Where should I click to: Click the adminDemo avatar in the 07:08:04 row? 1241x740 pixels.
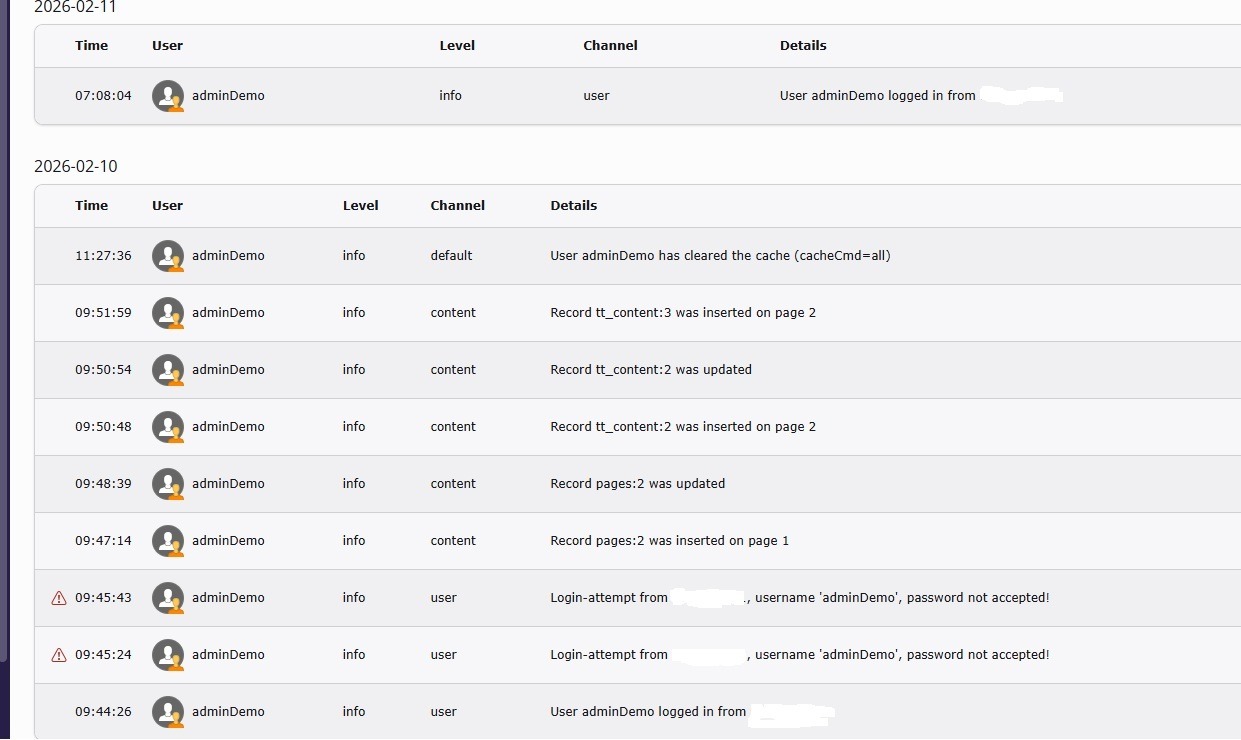pyautogui.click(x=168, y=95)
